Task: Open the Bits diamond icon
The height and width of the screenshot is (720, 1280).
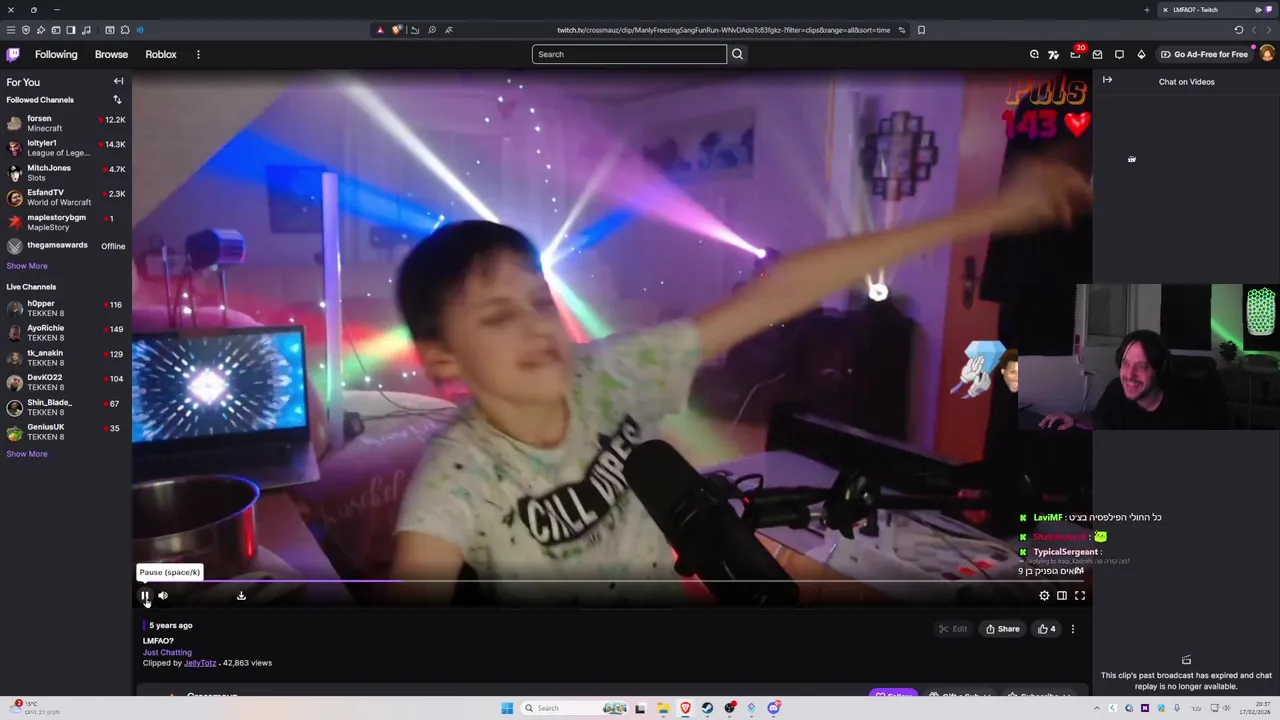Action: [x=1141, y=54]
